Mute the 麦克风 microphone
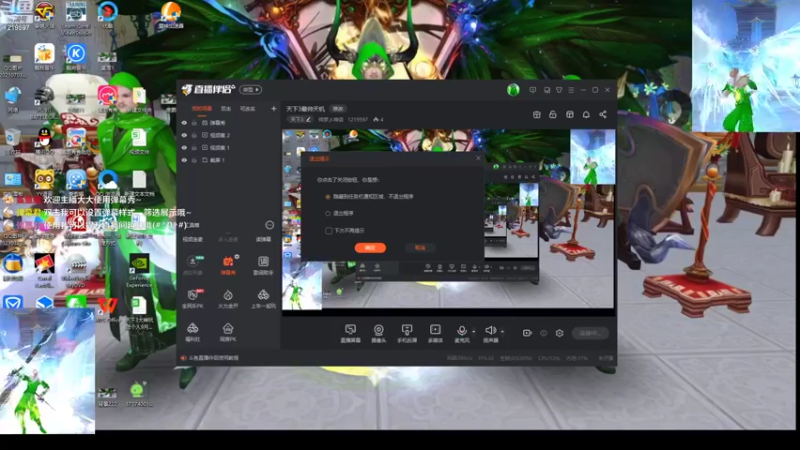 [462, 333]
